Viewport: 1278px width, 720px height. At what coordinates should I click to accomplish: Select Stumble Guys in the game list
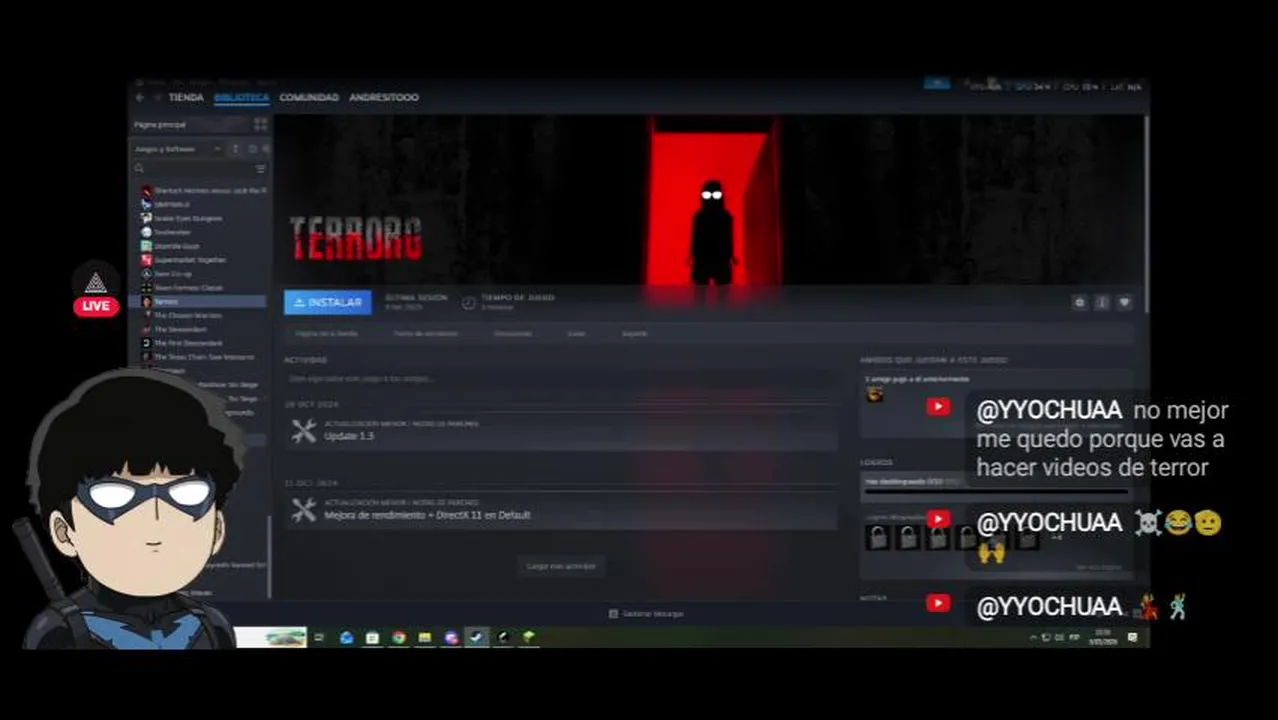pyautogui.click(x=177, y=246)
